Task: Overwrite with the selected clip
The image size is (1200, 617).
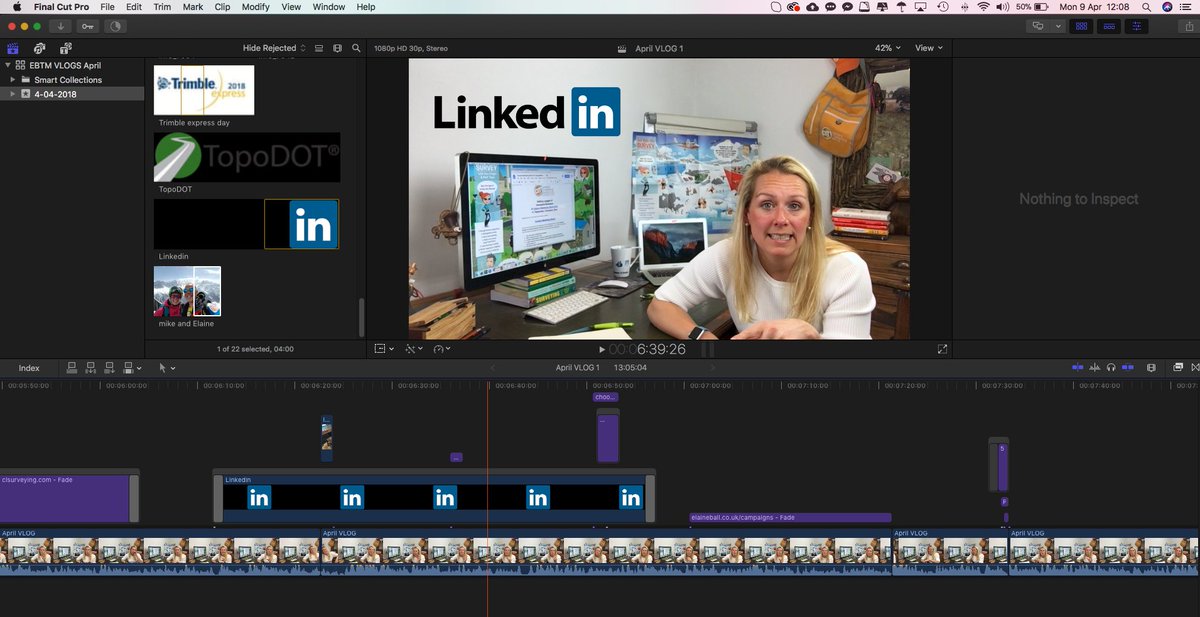Action: (x=126, y=368)
